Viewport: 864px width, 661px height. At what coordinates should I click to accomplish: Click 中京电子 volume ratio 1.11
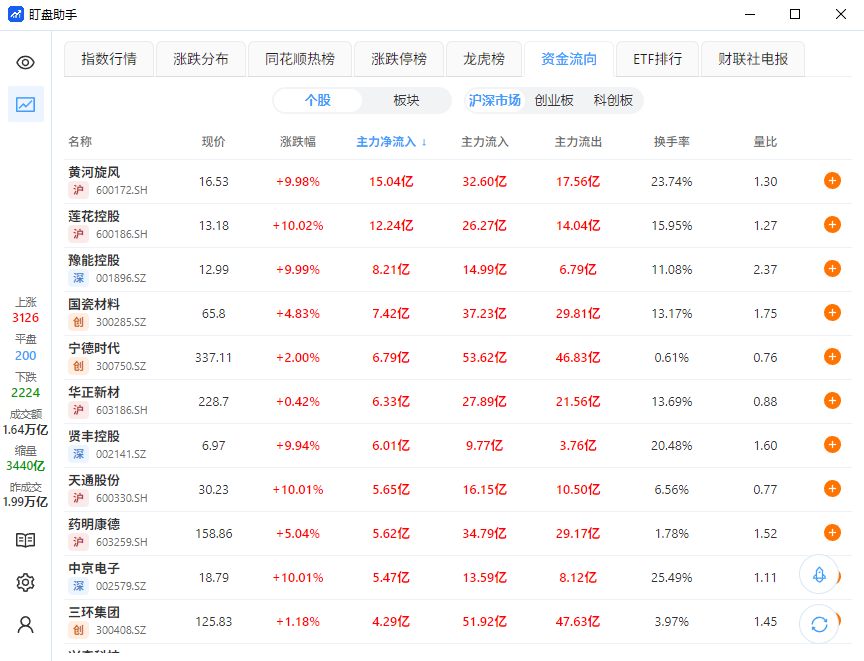(765, 577)
